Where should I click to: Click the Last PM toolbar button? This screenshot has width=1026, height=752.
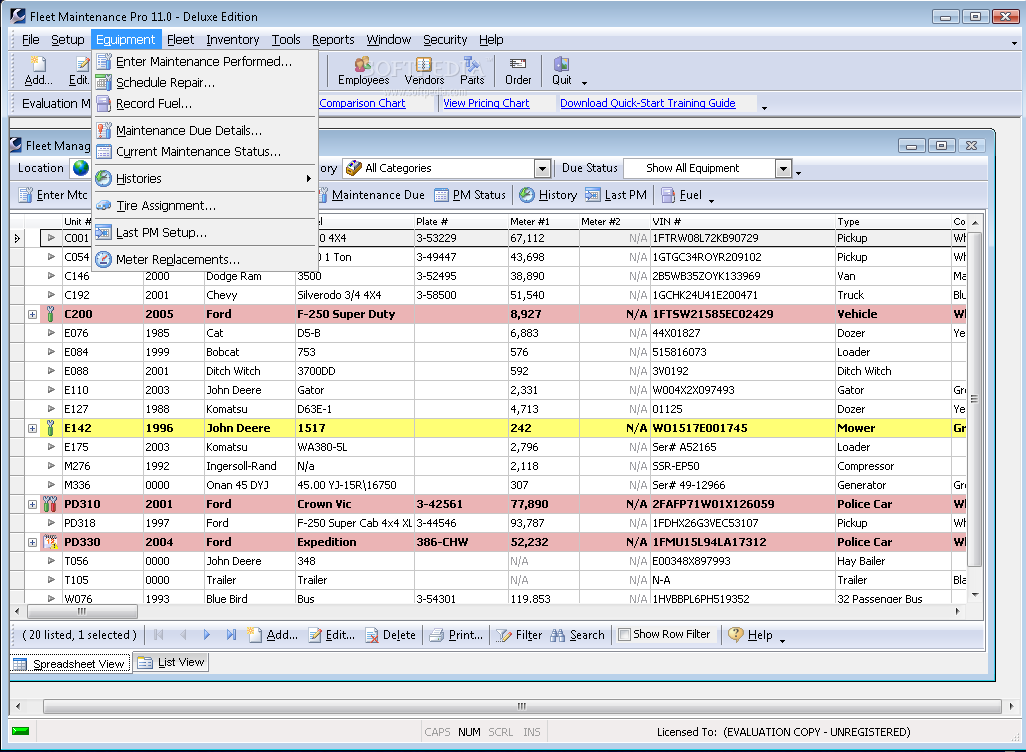tap(616, 195)
